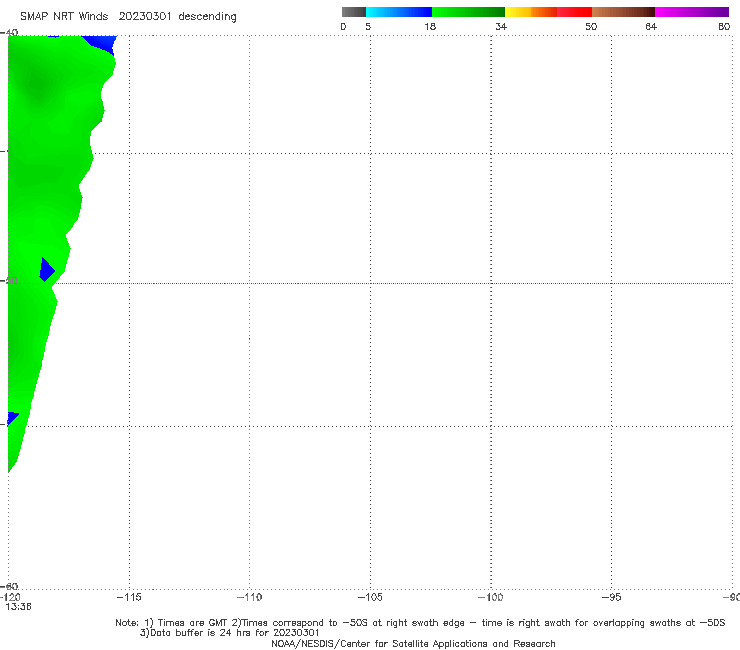
Task: Click the word 'descending' in the title
Action: (x=208, y=17)
